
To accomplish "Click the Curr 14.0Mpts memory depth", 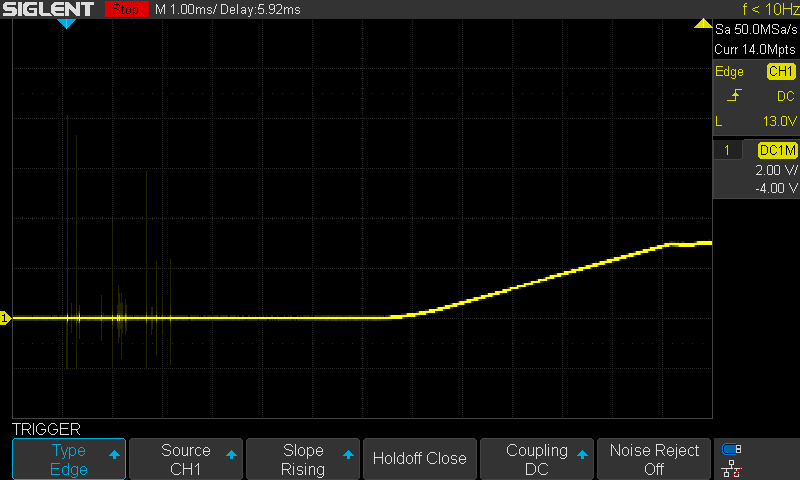I will [755, 49].
